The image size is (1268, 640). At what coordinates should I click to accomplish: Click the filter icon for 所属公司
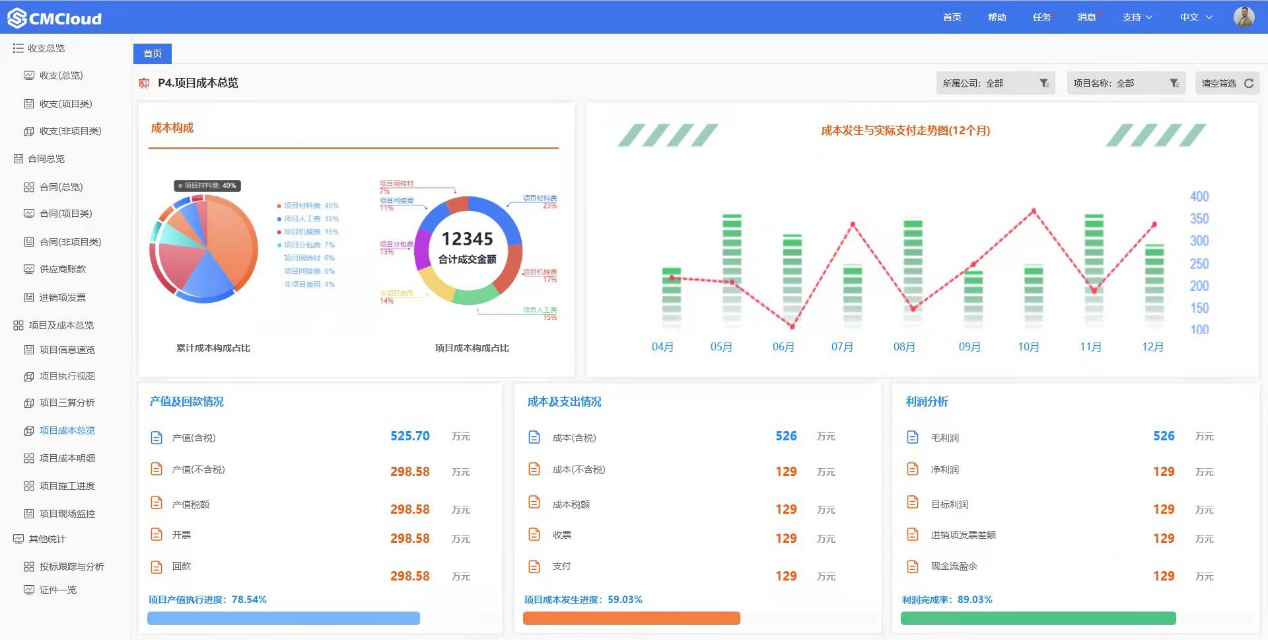click(1043, 83)
